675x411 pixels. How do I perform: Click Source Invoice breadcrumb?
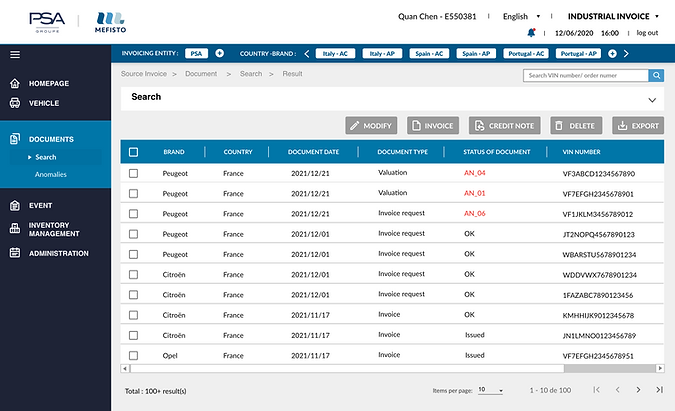[x=144, y=74]
